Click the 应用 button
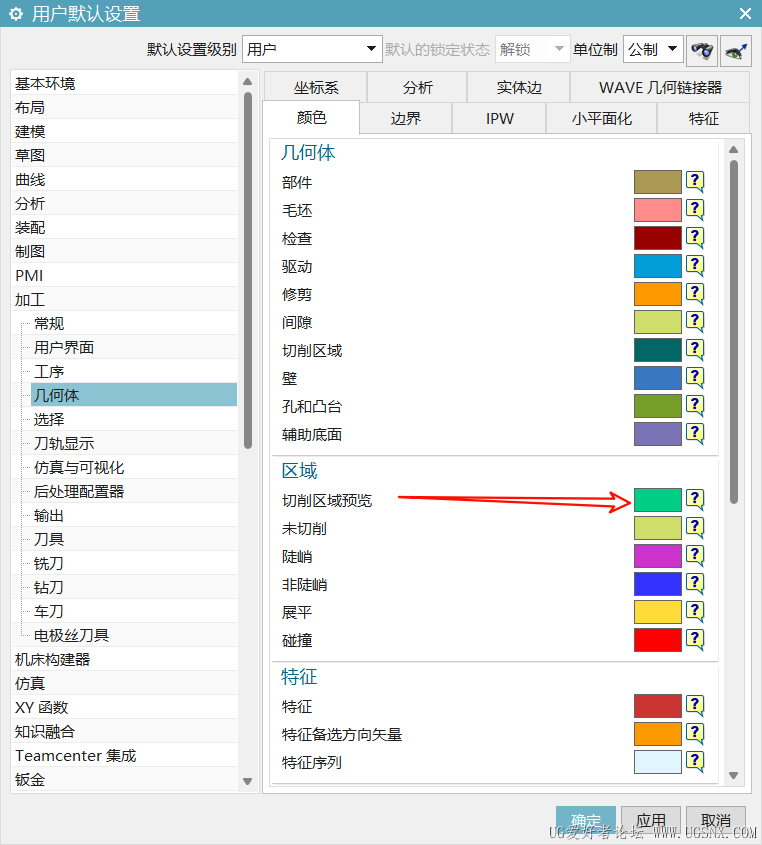762x845 pixels. (651, 820)
